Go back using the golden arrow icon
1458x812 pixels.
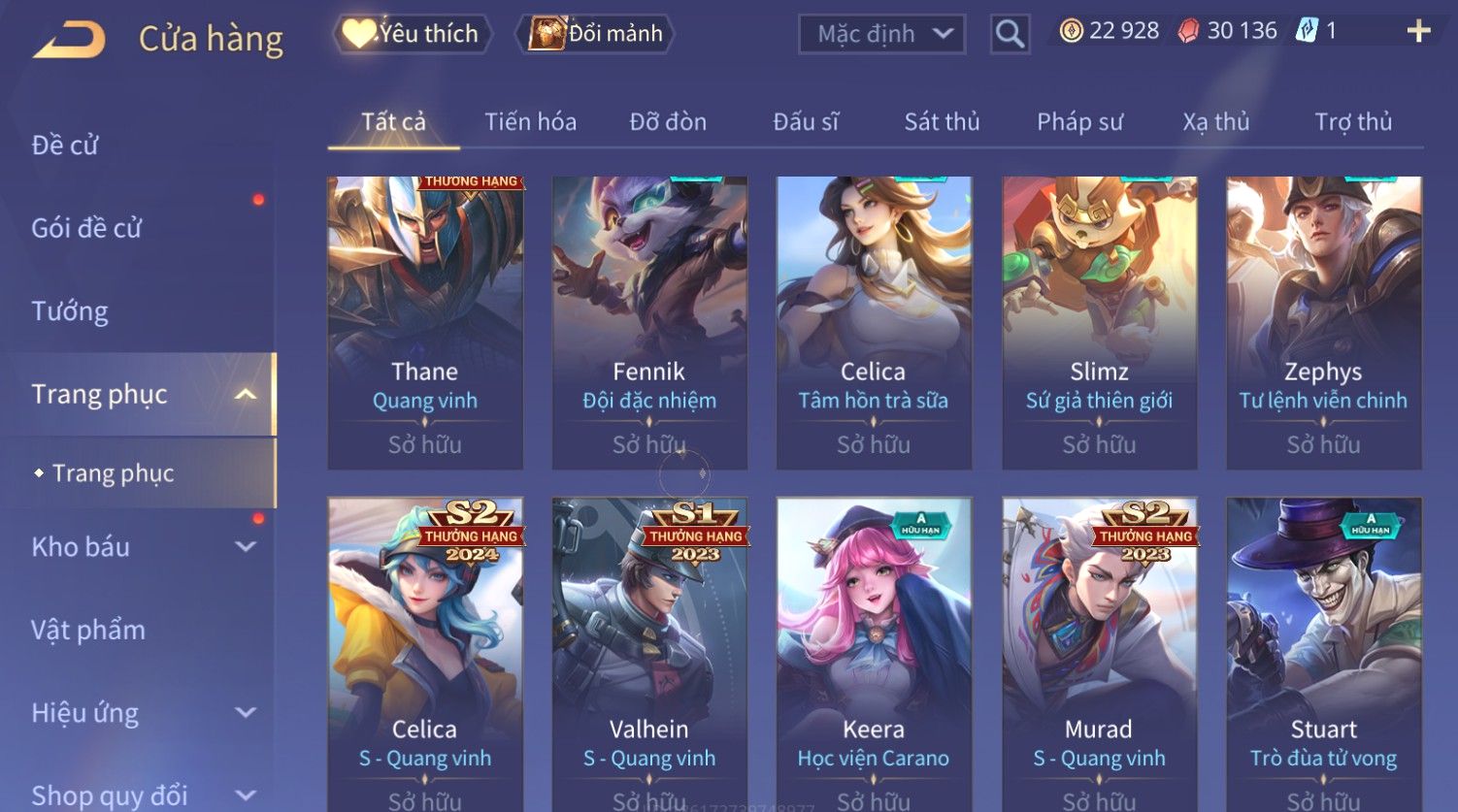click(70, 41)
